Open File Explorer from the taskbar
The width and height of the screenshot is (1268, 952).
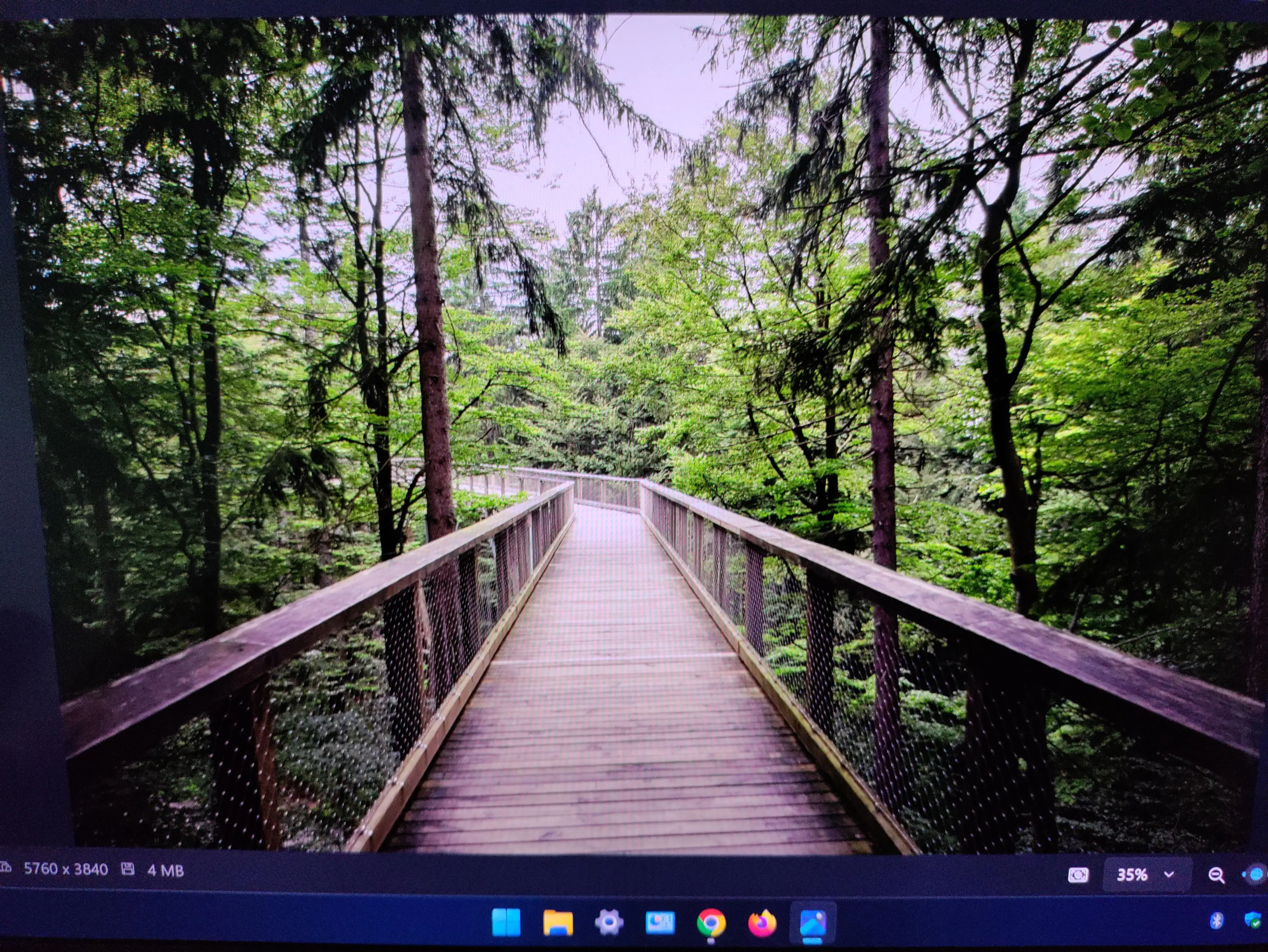(558, 923)
